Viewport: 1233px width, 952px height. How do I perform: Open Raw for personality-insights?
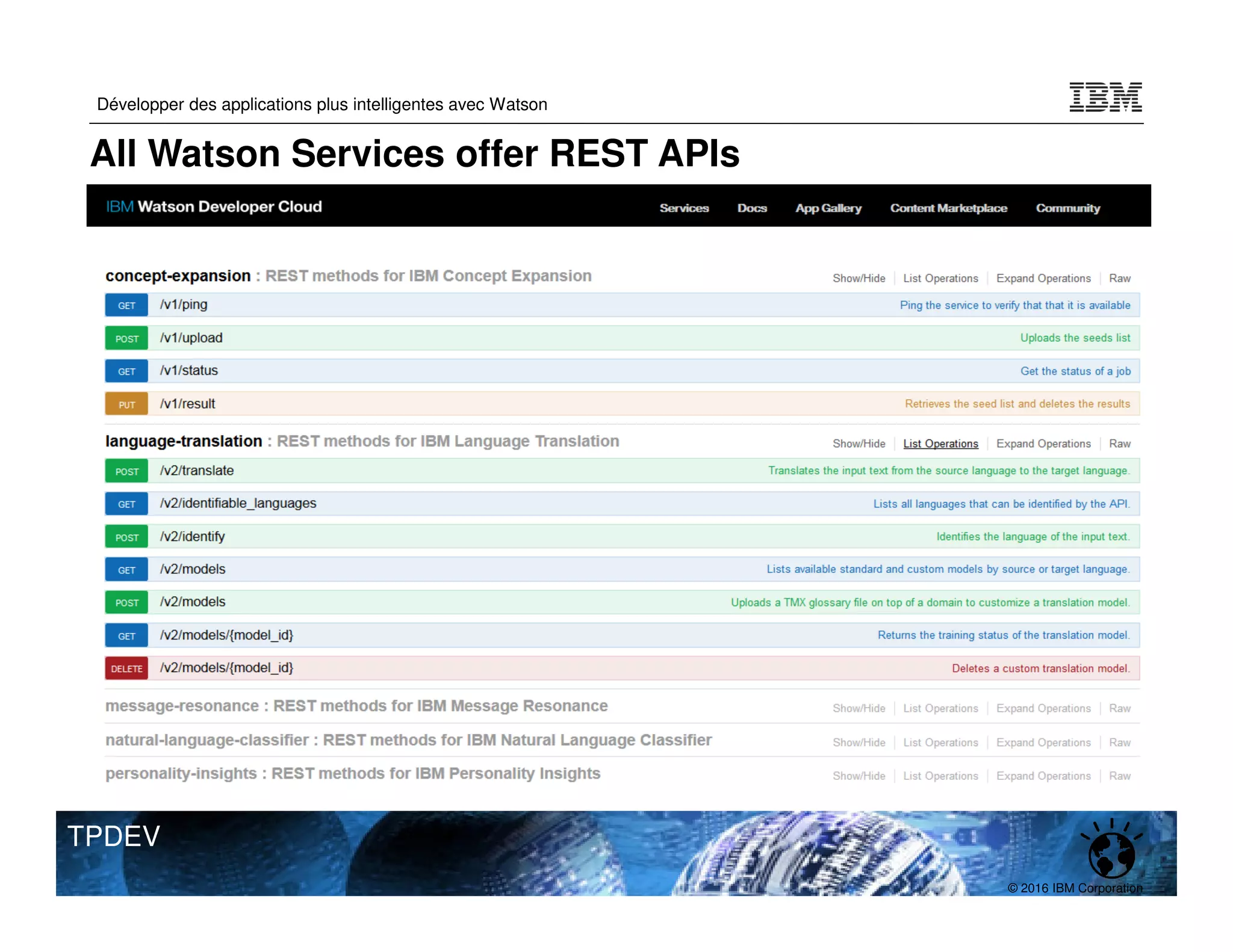tap(1120, 776)
